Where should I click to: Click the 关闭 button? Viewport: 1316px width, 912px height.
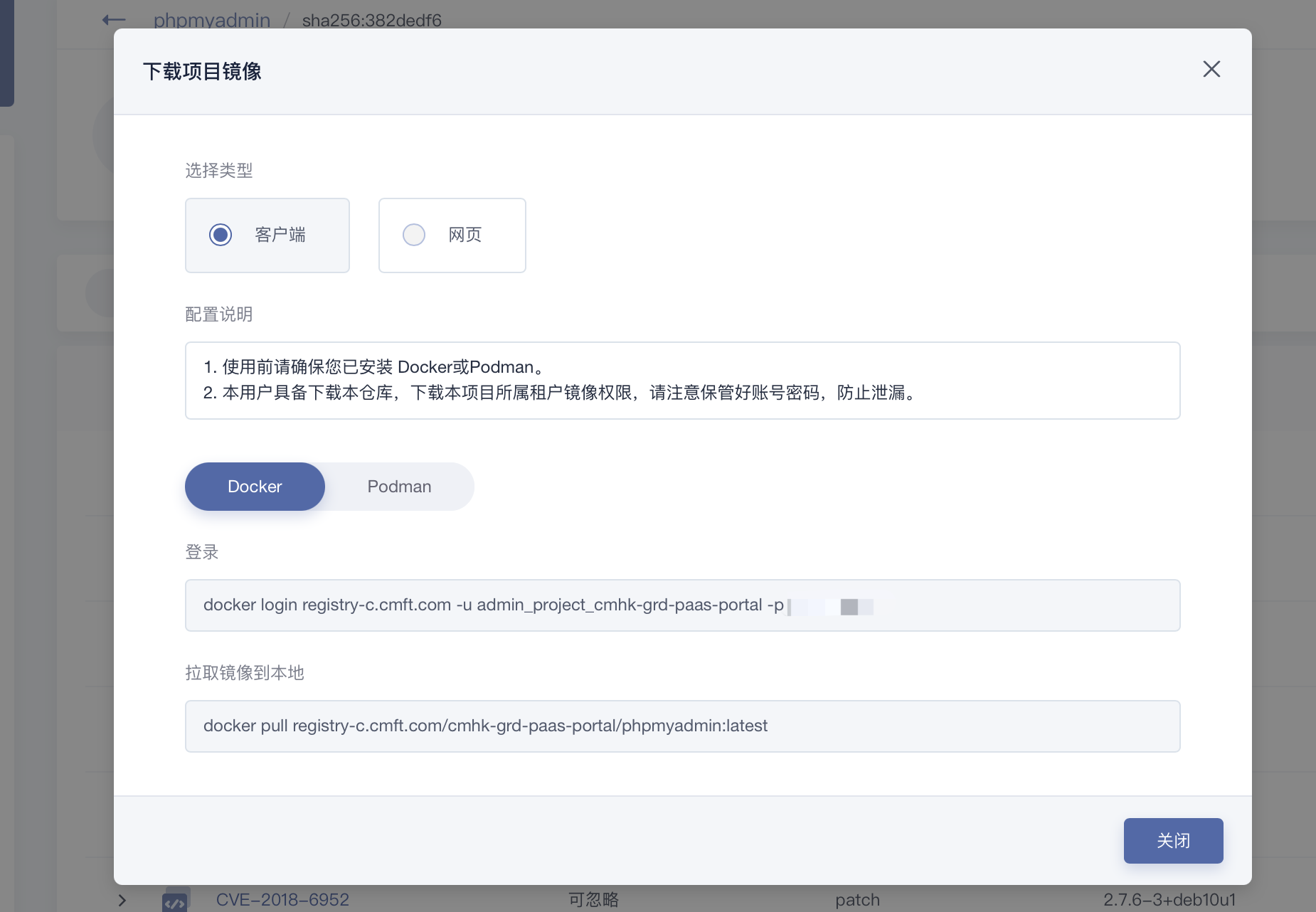[x=1173, y=841]
